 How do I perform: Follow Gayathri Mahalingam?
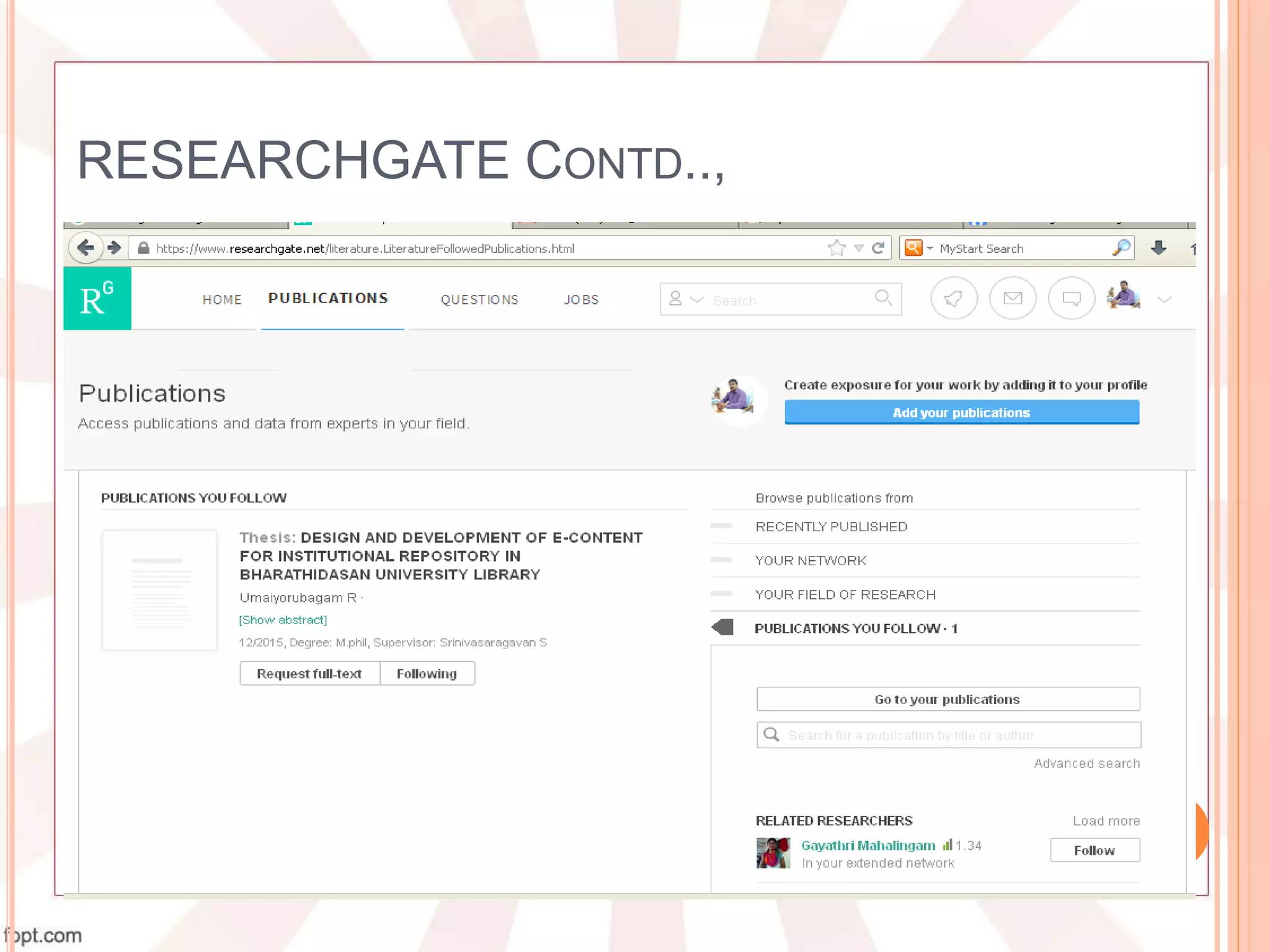click(x=1095, y=850)
